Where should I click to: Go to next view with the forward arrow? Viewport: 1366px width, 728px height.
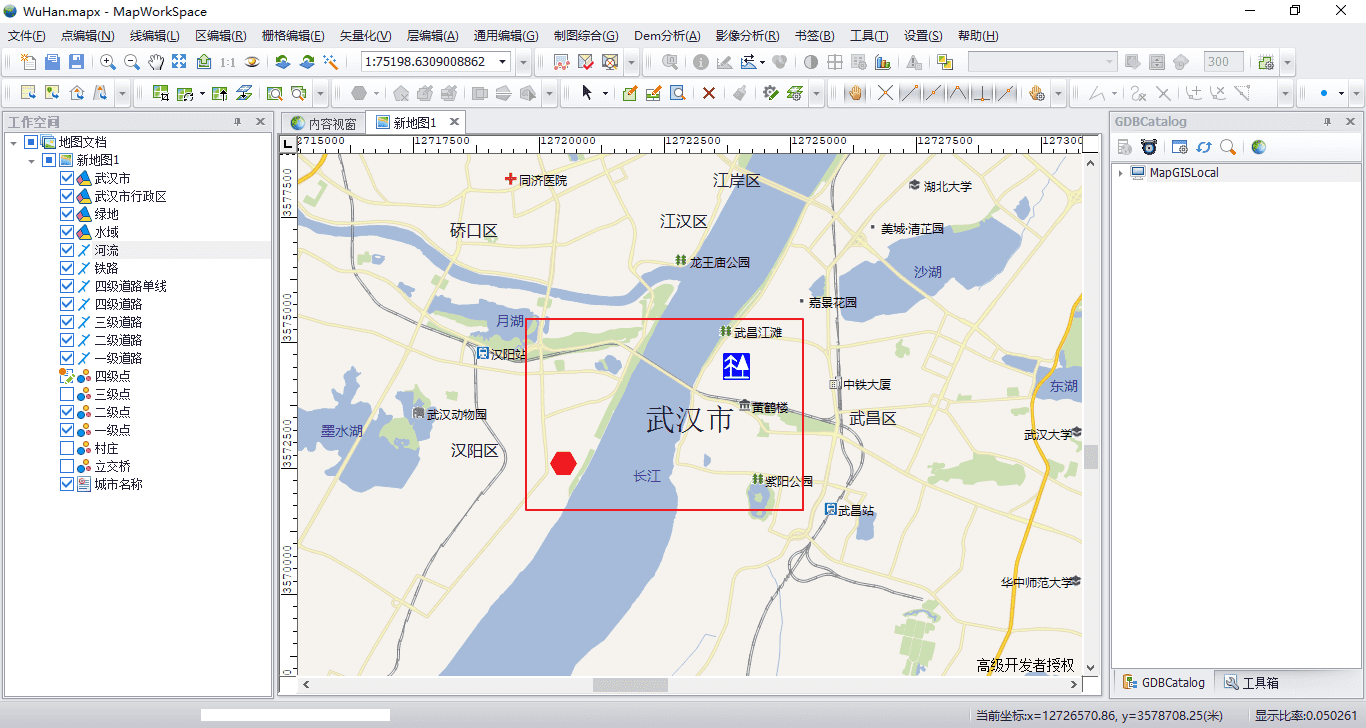307,62
